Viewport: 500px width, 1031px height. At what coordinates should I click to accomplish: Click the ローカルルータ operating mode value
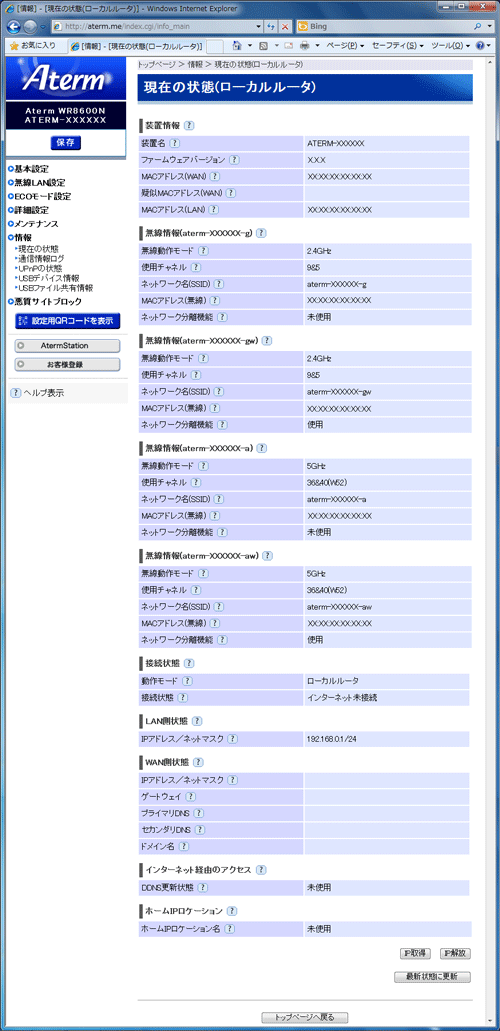click(x=332, y=681)
